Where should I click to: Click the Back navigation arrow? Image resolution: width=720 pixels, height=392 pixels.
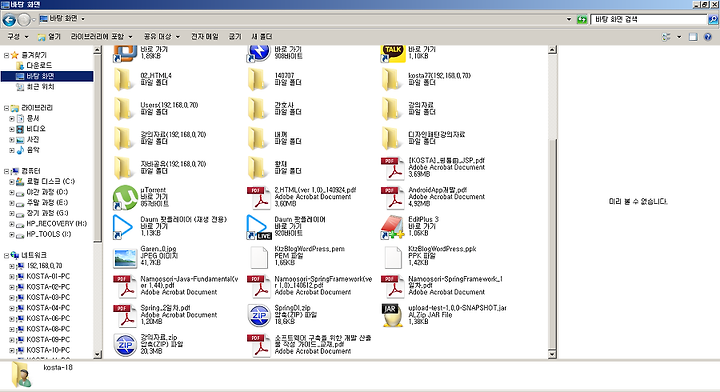pos(9,20)
